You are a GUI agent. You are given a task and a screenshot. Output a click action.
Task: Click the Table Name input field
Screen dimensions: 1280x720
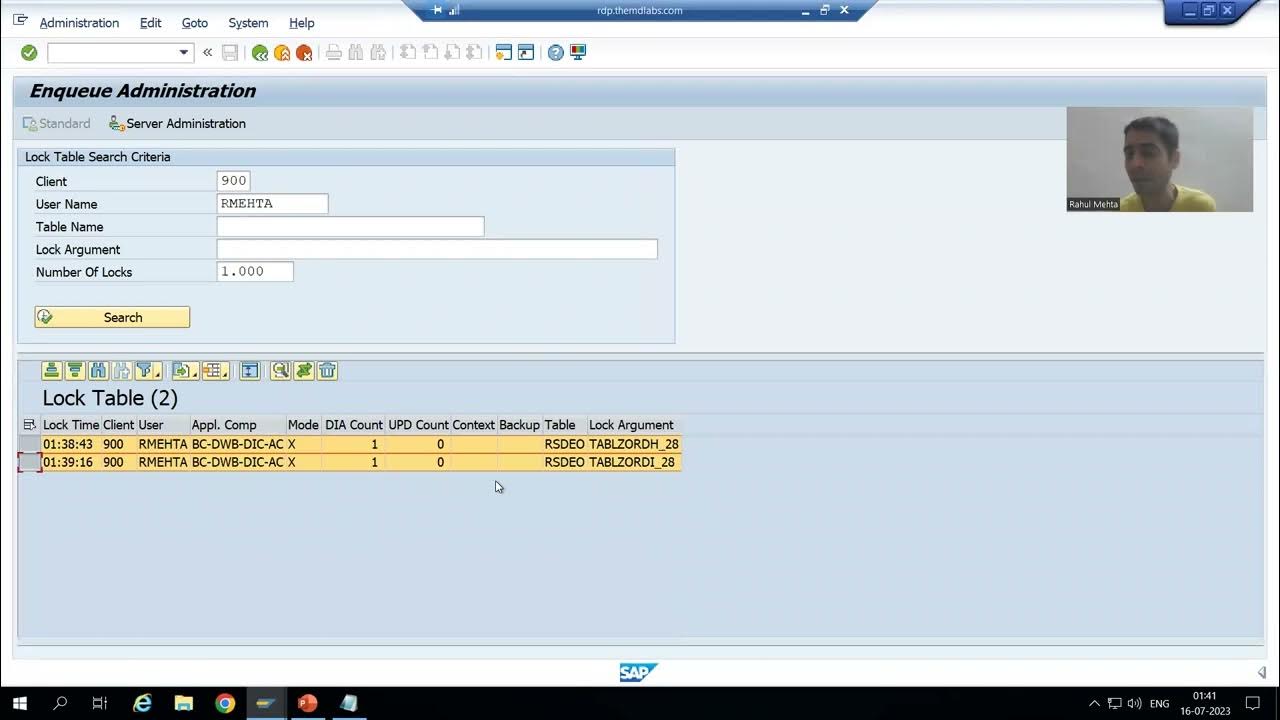[x=350, y=226]
